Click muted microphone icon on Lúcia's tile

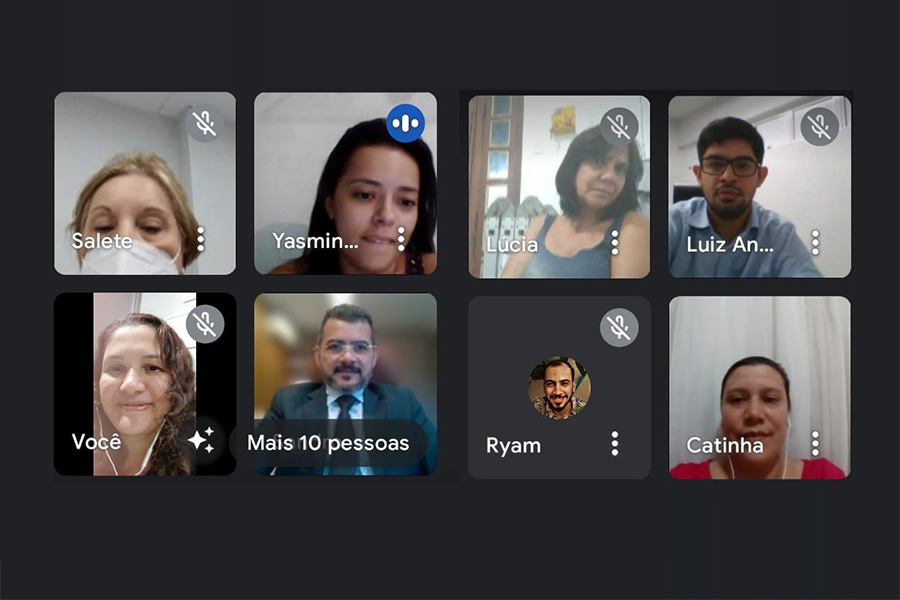[619, 126]
